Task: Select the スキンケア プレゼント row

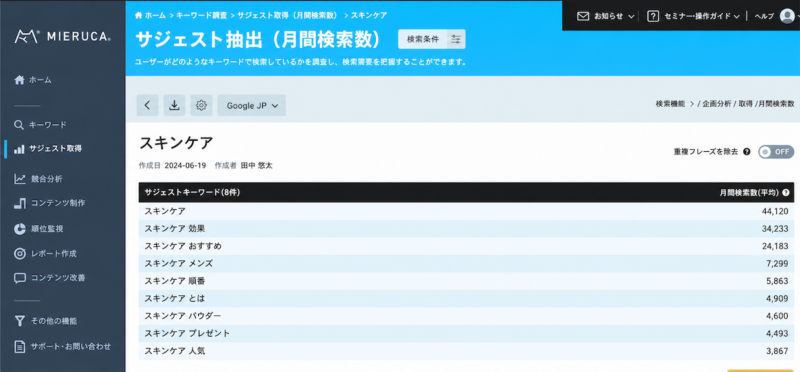Action: tap(466, 333)
